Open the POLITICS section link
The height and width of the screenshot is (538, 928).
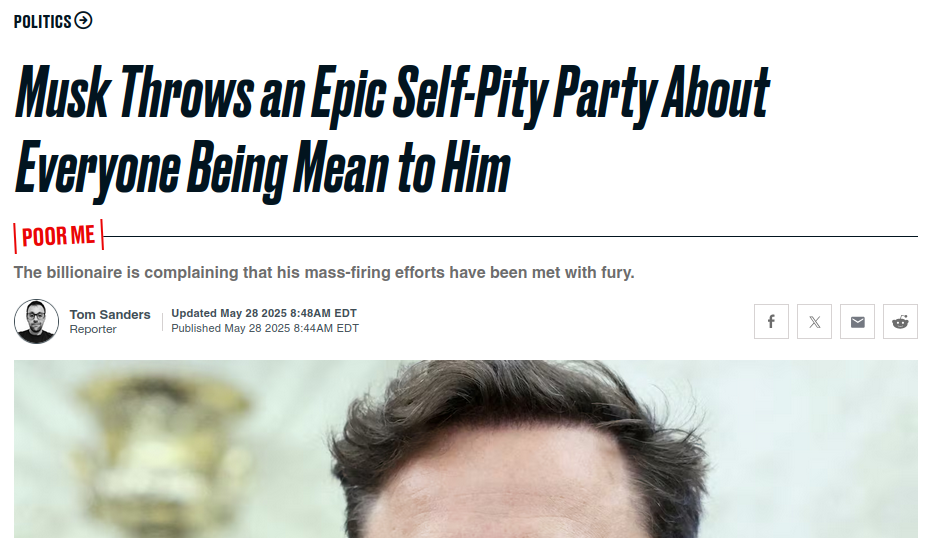tap(43, 22)
